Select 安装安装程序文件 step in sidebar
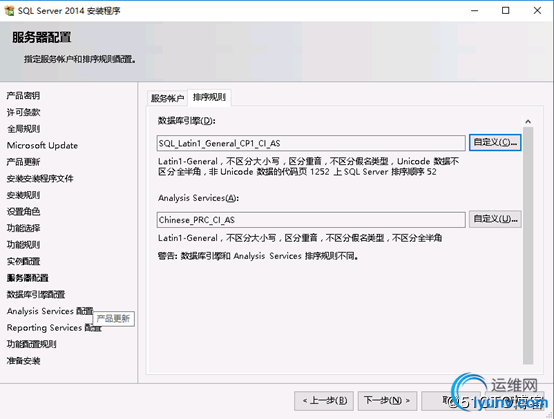This screenshot has height=419, width=554. point(40,178)
